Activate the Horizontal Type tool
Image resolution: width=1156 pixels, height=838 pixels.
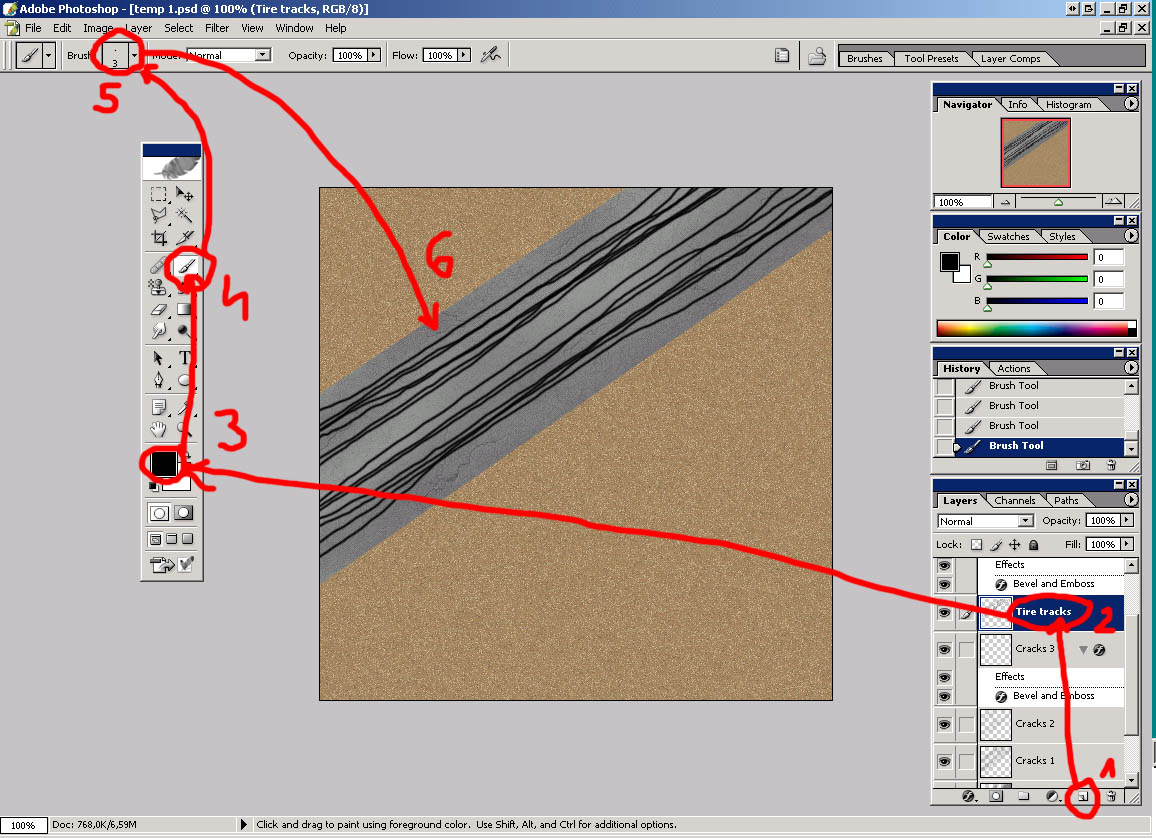coord(185,358)
